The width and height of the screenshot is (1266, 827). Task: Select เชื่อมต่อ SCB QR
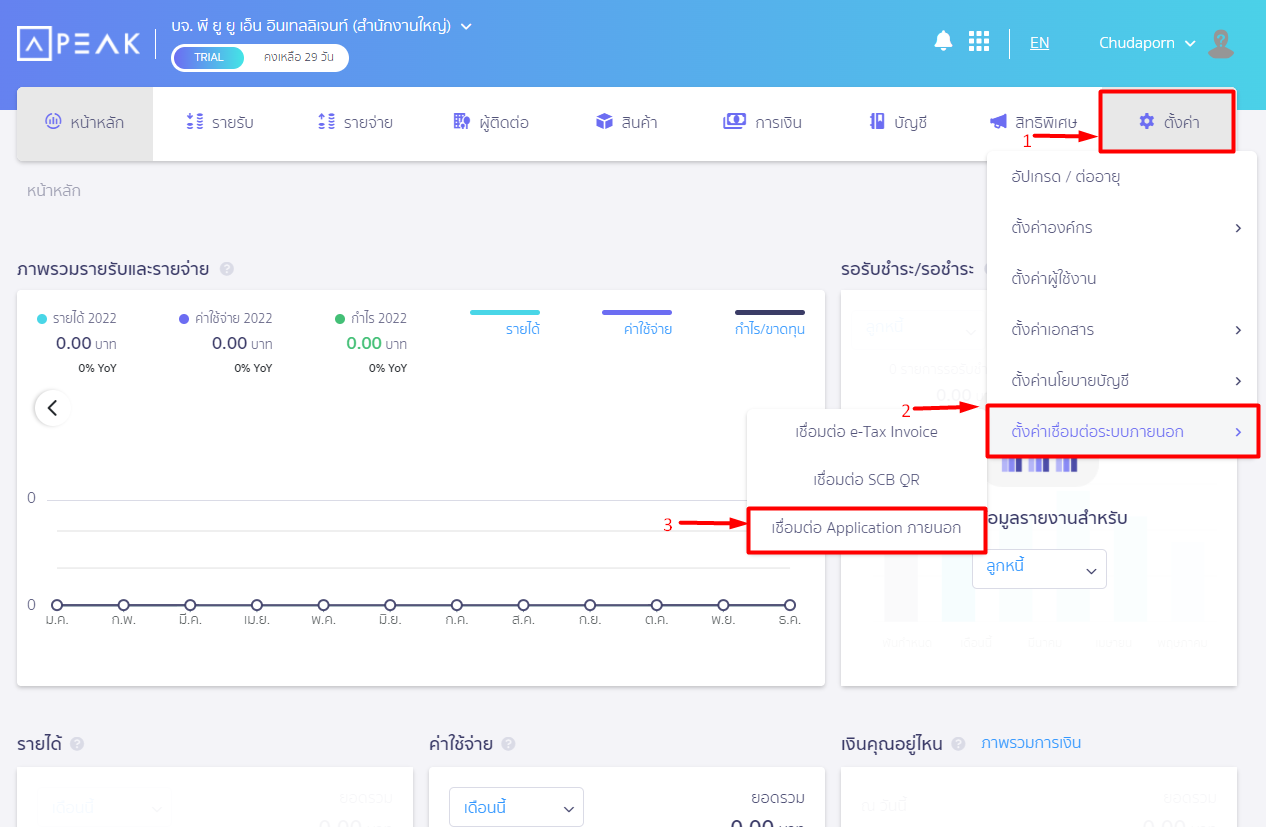[x=867, y=480]
